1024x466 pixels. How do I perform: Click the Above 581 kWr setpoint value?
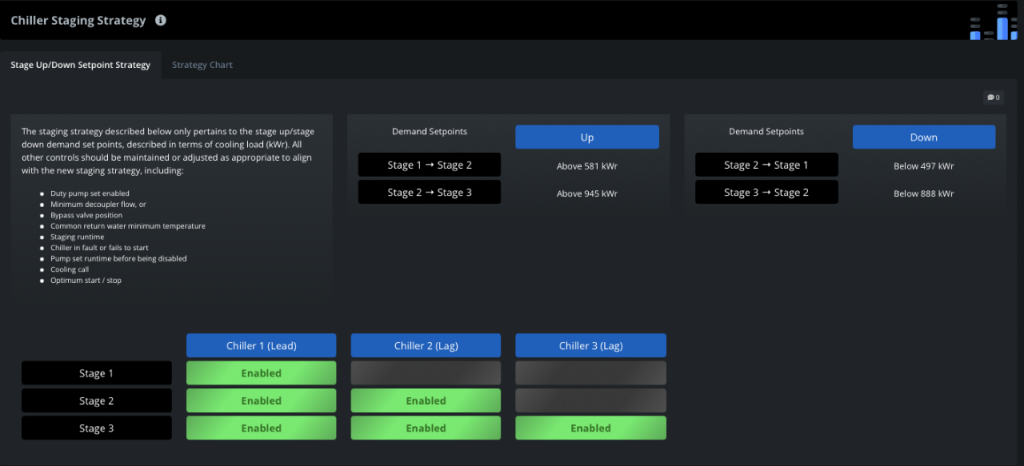[587, 165]
